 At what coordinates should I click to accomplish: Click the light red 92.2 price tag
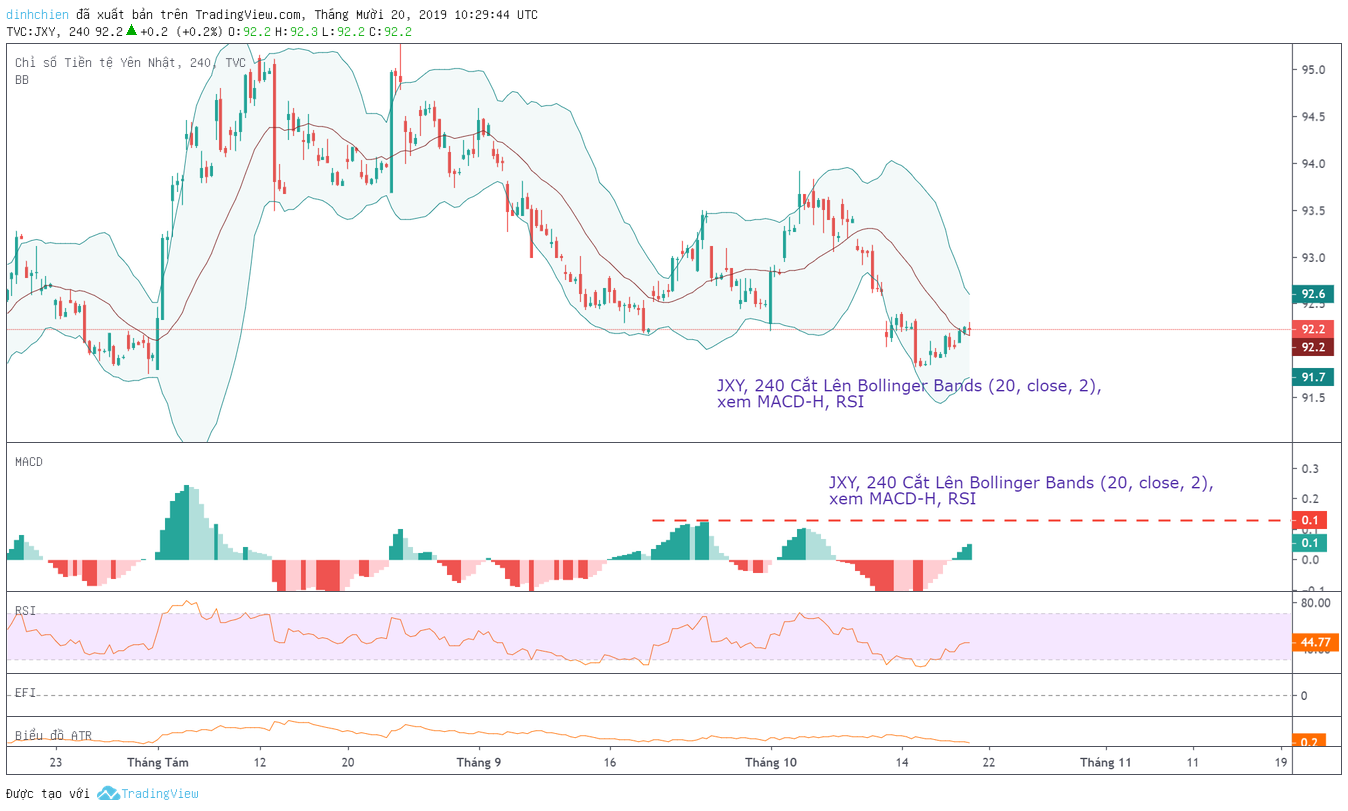(1313, 329)
